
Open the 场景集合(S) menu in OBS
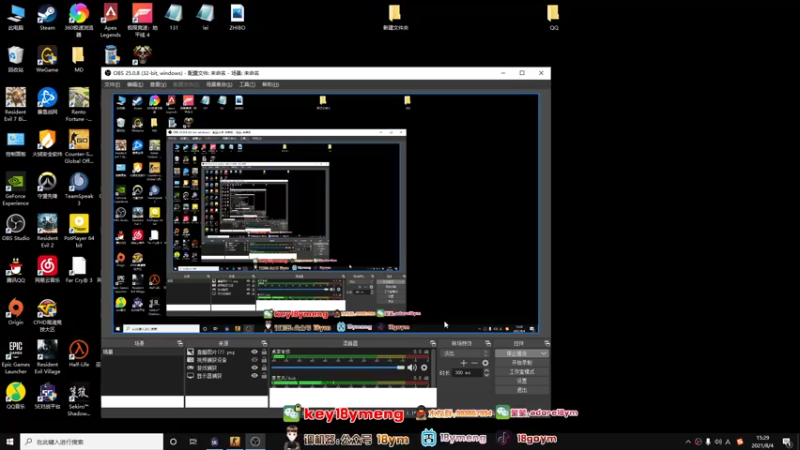pyautogui.click(x=219, y=84)
